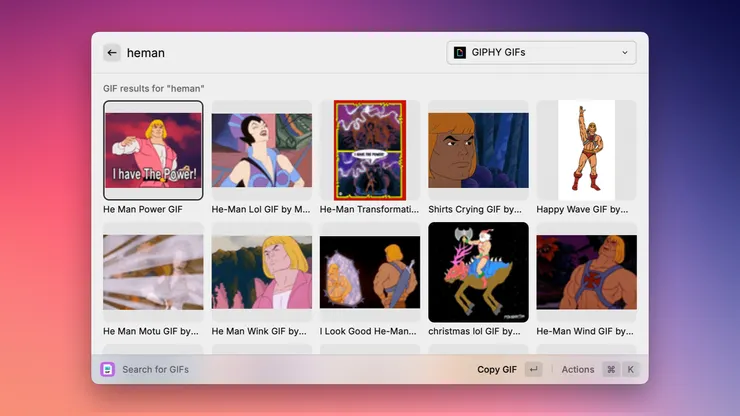Open the GIPHY GIFs source dropdown
The image size is (740, 416).
[x=541, y=52]
